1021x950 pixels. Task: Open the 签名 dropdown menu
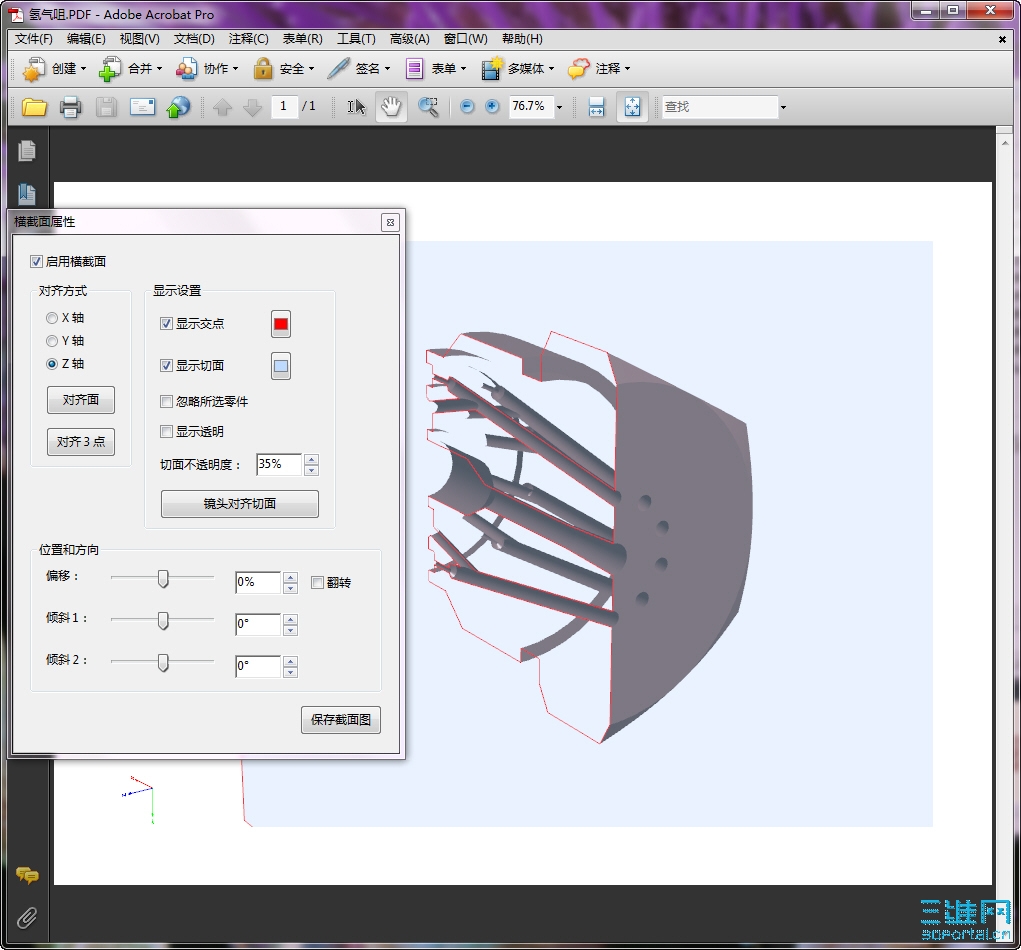coord(388,69)
